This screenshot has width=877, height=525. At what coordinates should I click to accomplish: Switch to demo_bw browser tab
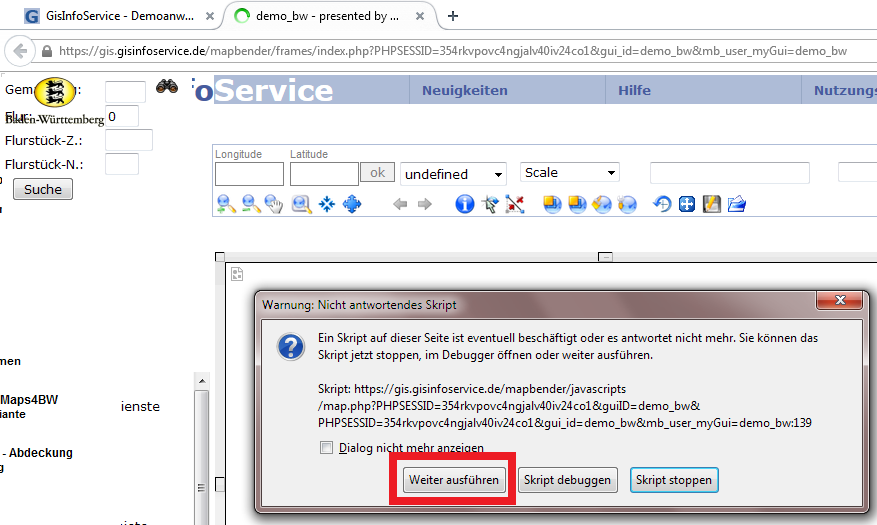click(x=328, y=16)
